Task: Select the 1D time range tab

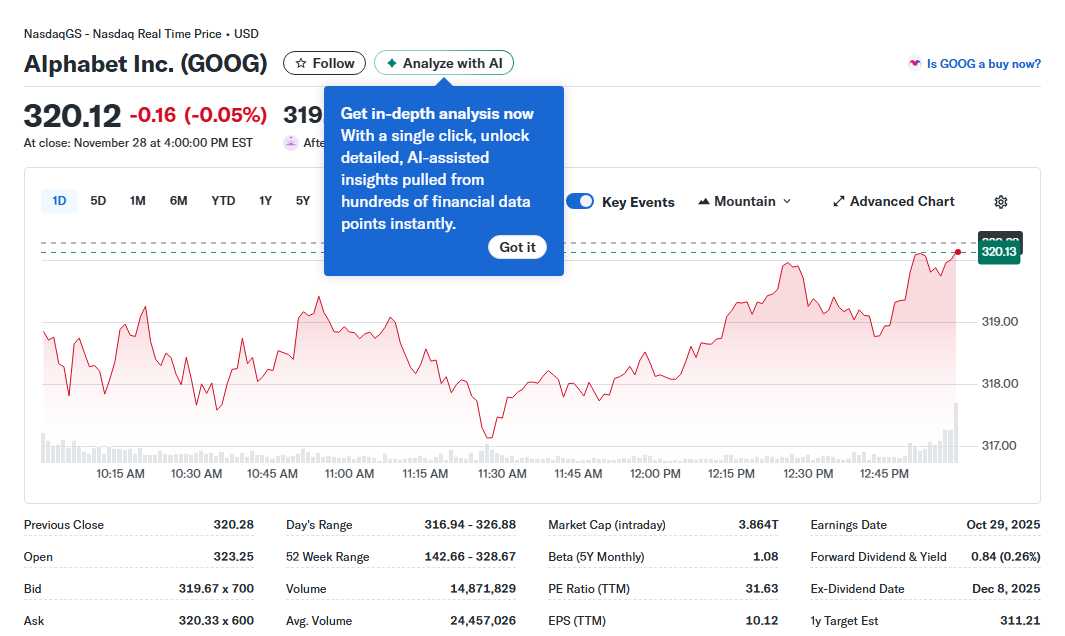Action: click(x=59, y=201)
